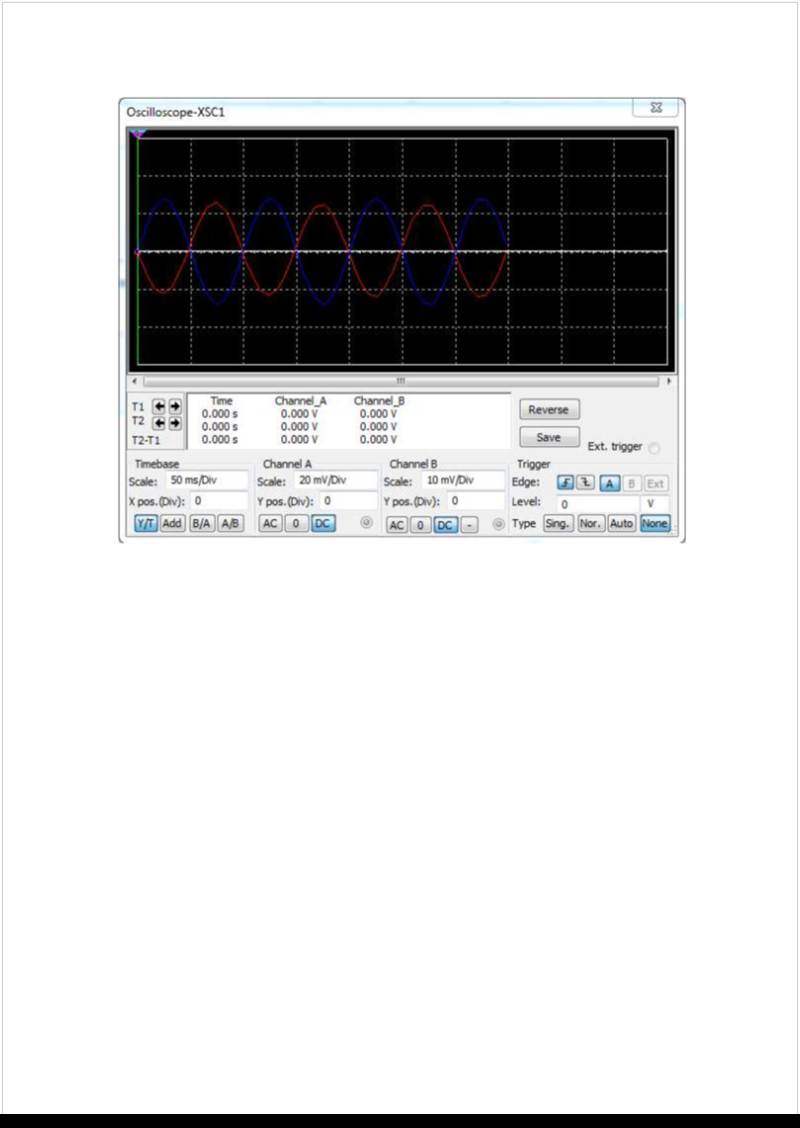Screen dimensions: 800x1128
Task: Toggle Channel A AC coupling
Action: tap(271, 524)
